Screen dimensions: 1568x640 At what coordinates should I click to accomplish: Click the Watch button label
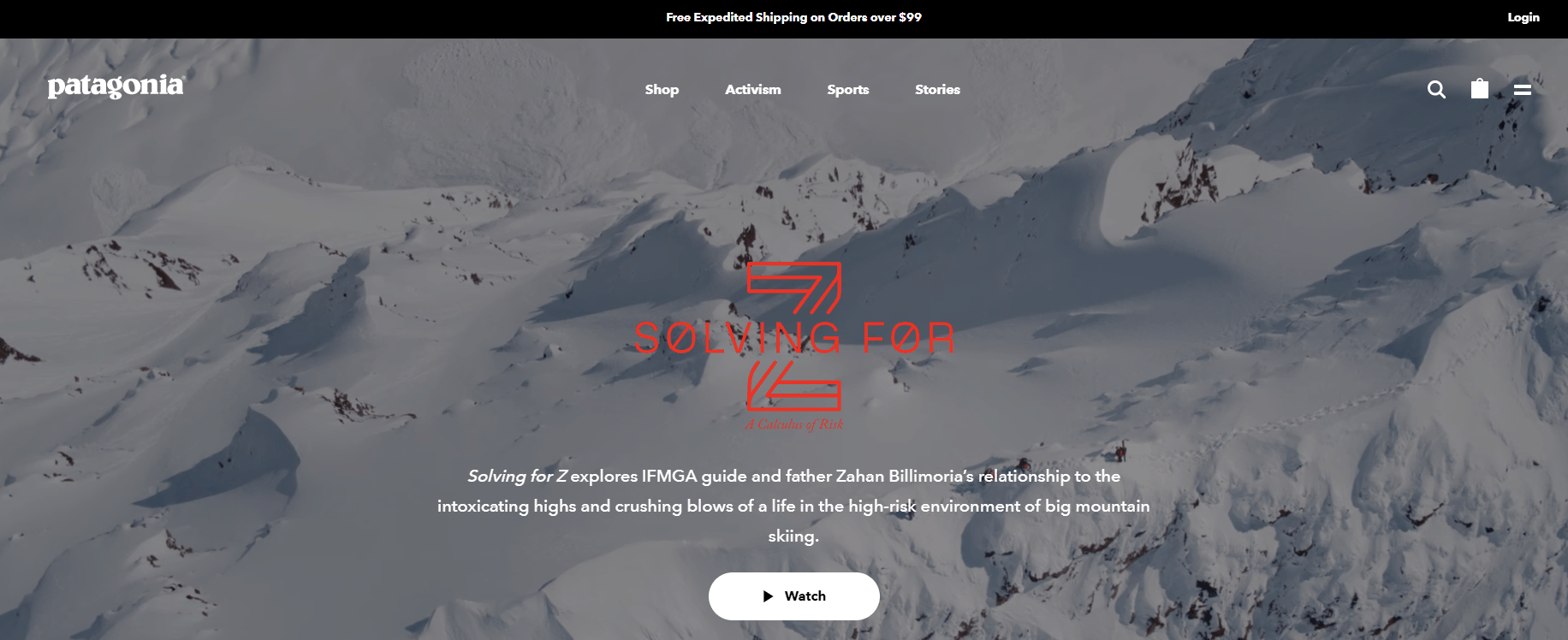tap(805, 596)
